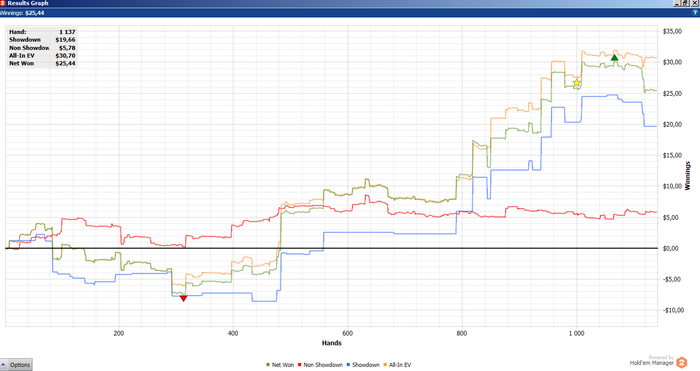700x371 pixels.
Task: Click the Winnings: $25,44 header text
Action: pos(22,13)
